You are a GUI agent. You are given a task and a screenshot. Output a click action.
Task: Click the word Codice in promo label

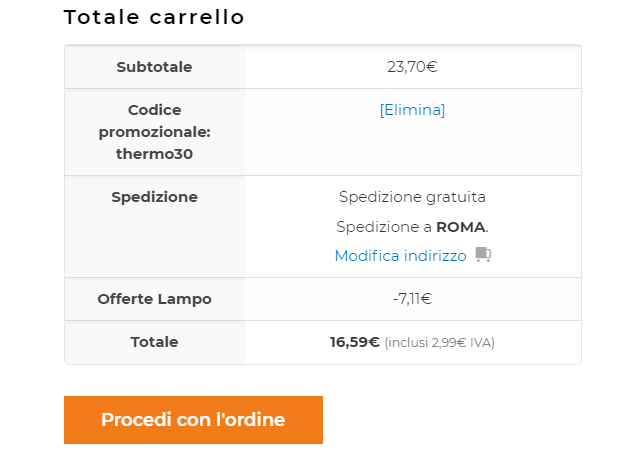point(154,110)
